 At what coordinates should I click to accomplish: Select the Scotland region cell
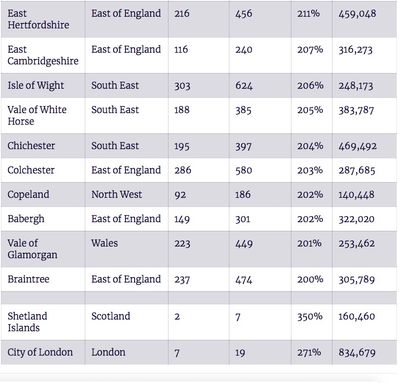pos(111,316)
